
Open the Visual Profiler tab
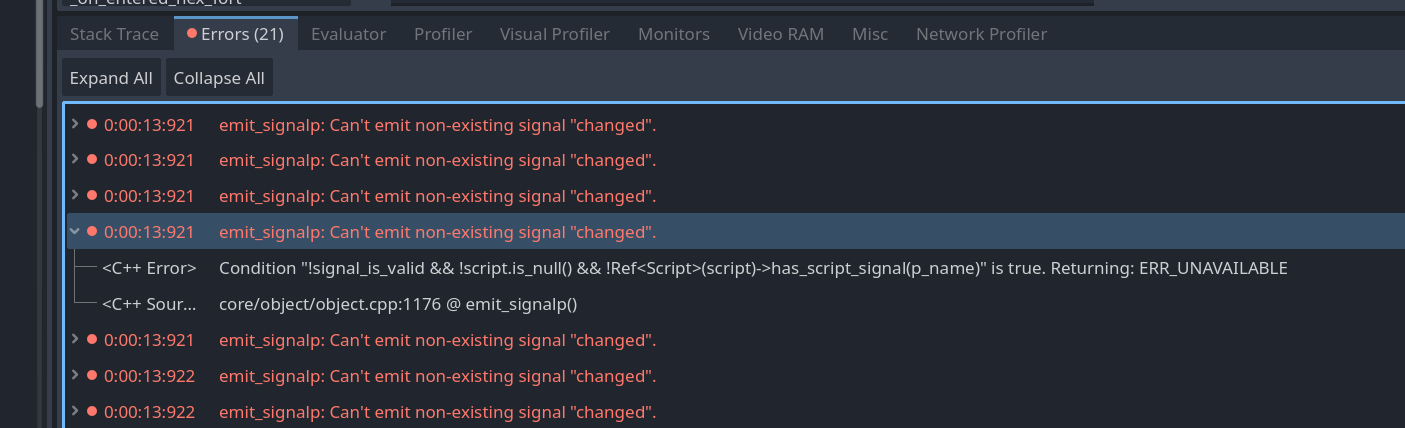coord(555,34)
